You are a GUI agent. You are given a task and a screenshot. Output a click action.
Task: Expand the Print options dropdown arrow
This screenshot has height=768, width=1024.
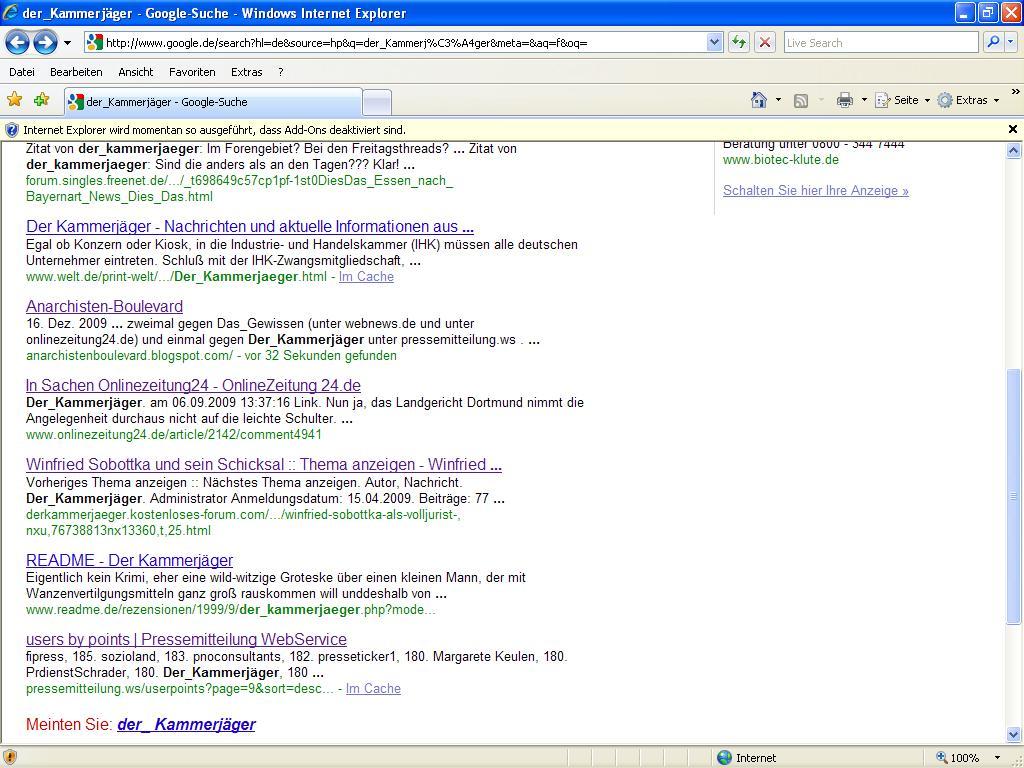coord(864,100)
